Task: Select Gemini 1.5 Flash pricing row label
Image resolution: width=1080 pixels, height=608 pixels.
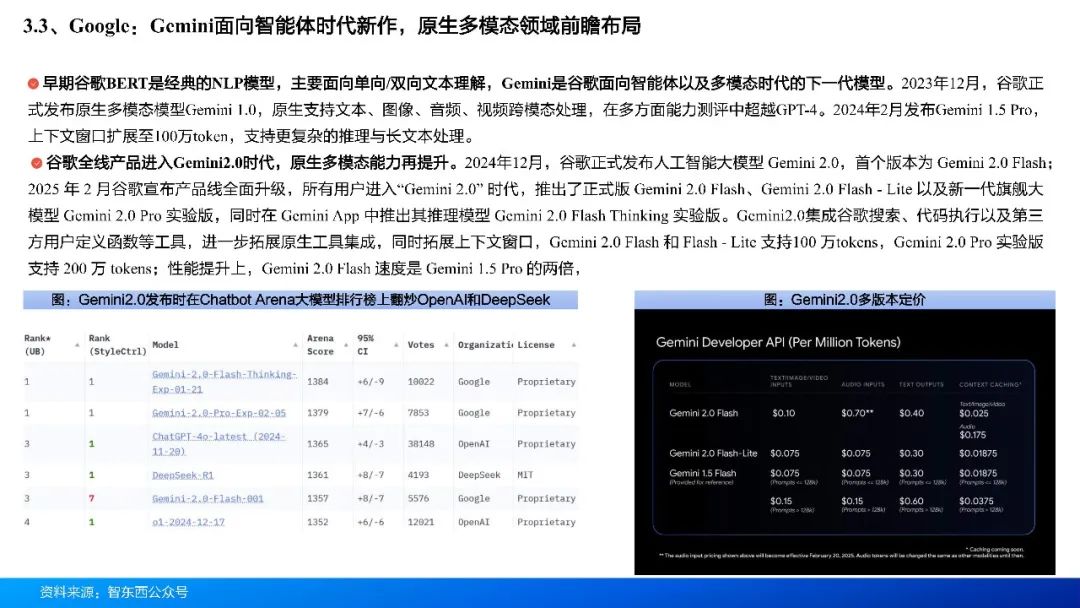Action: click(703, 473)
